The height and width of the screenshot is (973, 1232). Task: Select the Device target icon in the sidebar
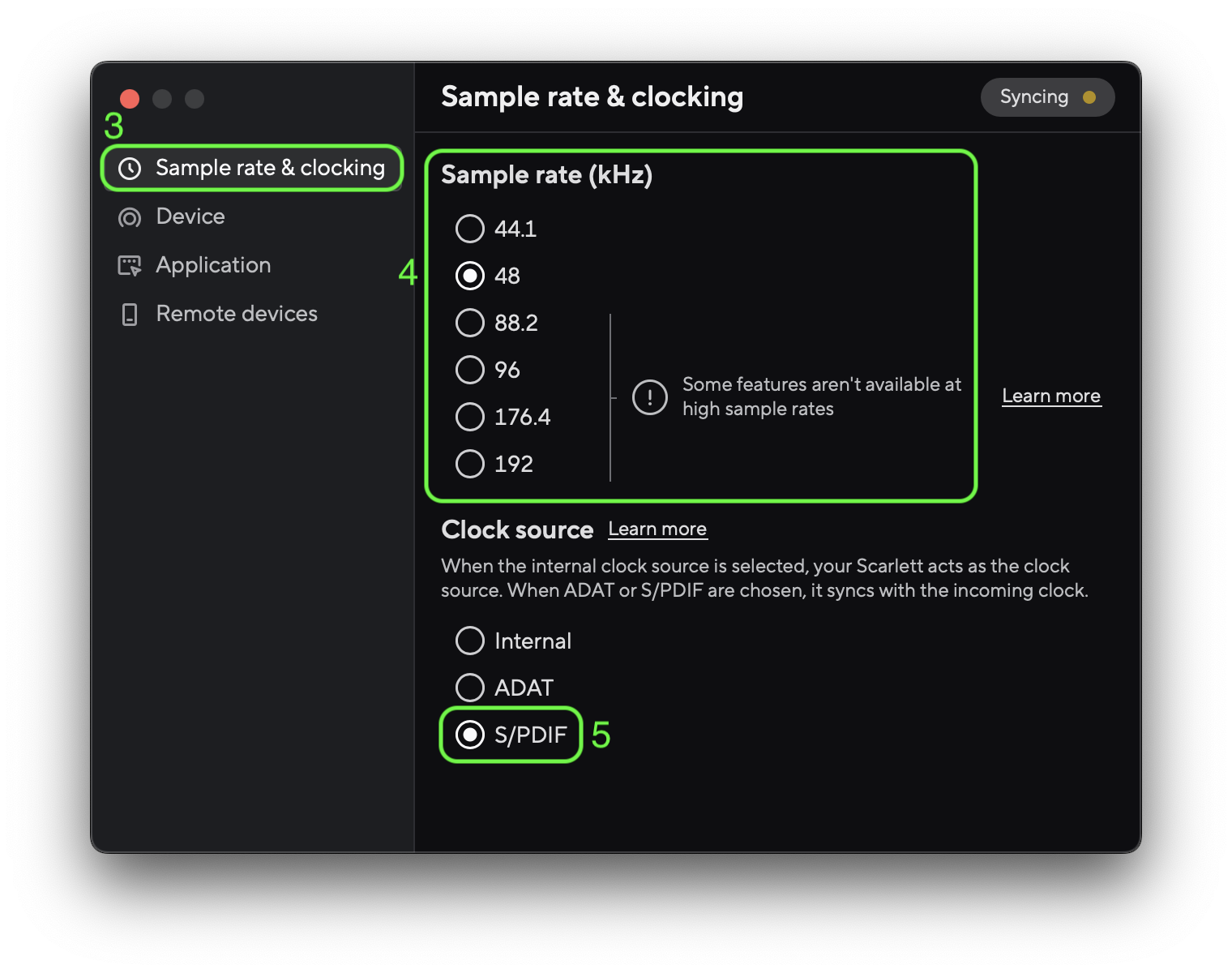point(129,216)
